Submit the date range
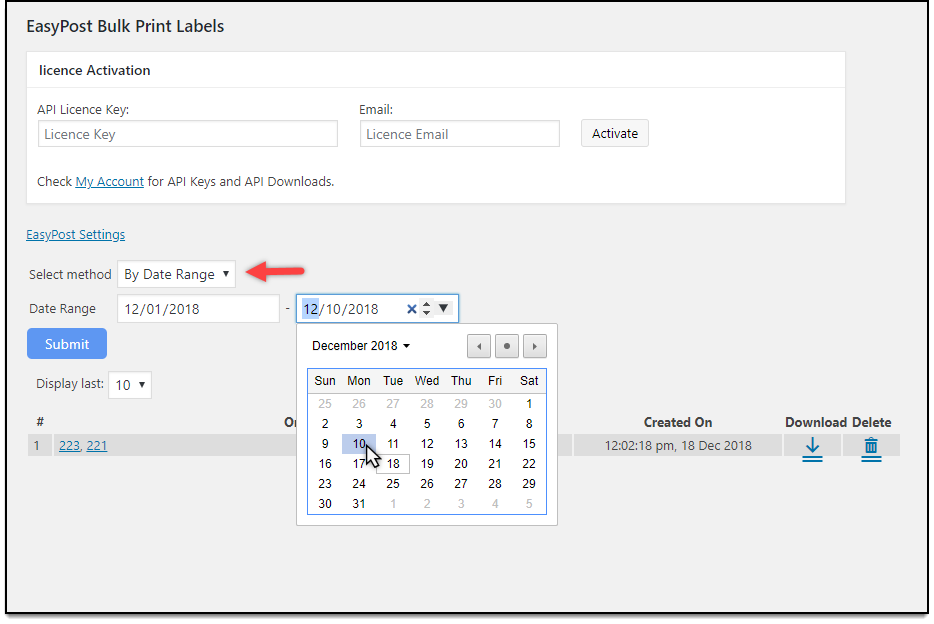This screenshot has width=934, height=624. pos(67,344)
